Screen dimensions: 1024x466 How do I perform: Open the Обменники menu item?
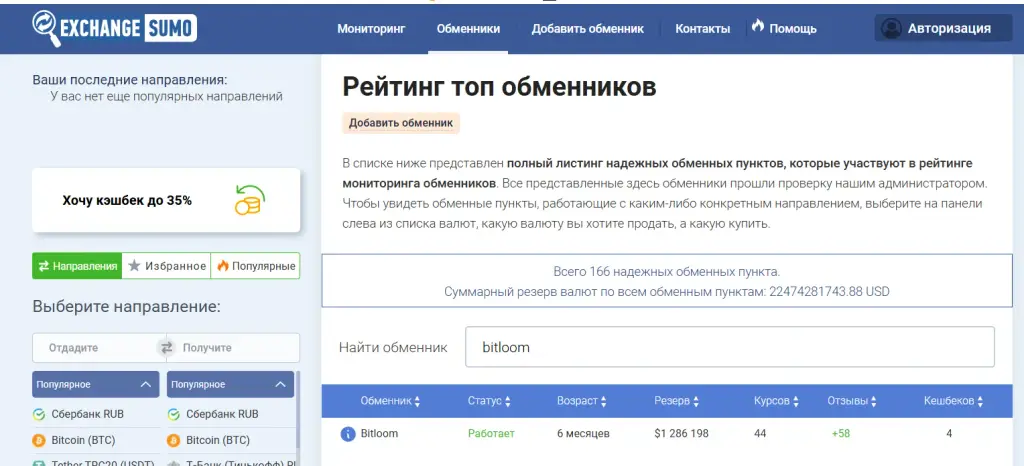coord(468,29)
